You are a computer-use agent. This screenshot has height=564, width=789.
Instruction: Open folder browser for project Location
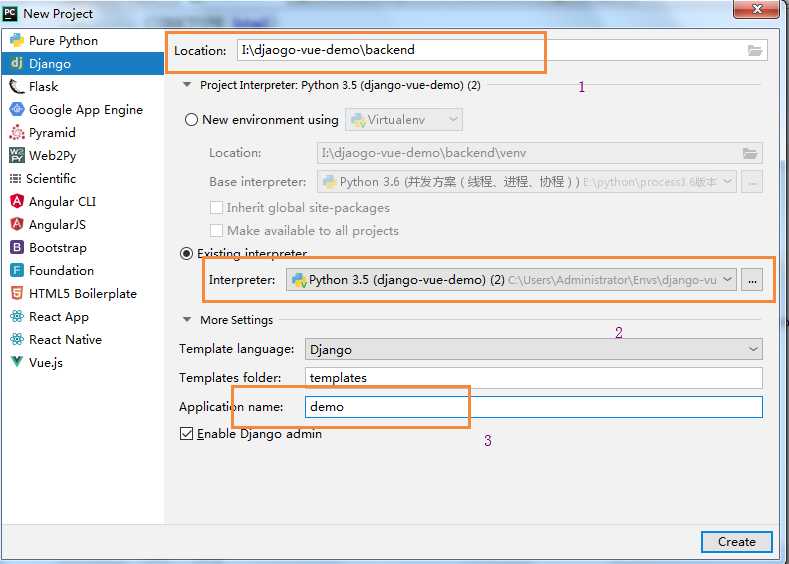tap(754, 50)
